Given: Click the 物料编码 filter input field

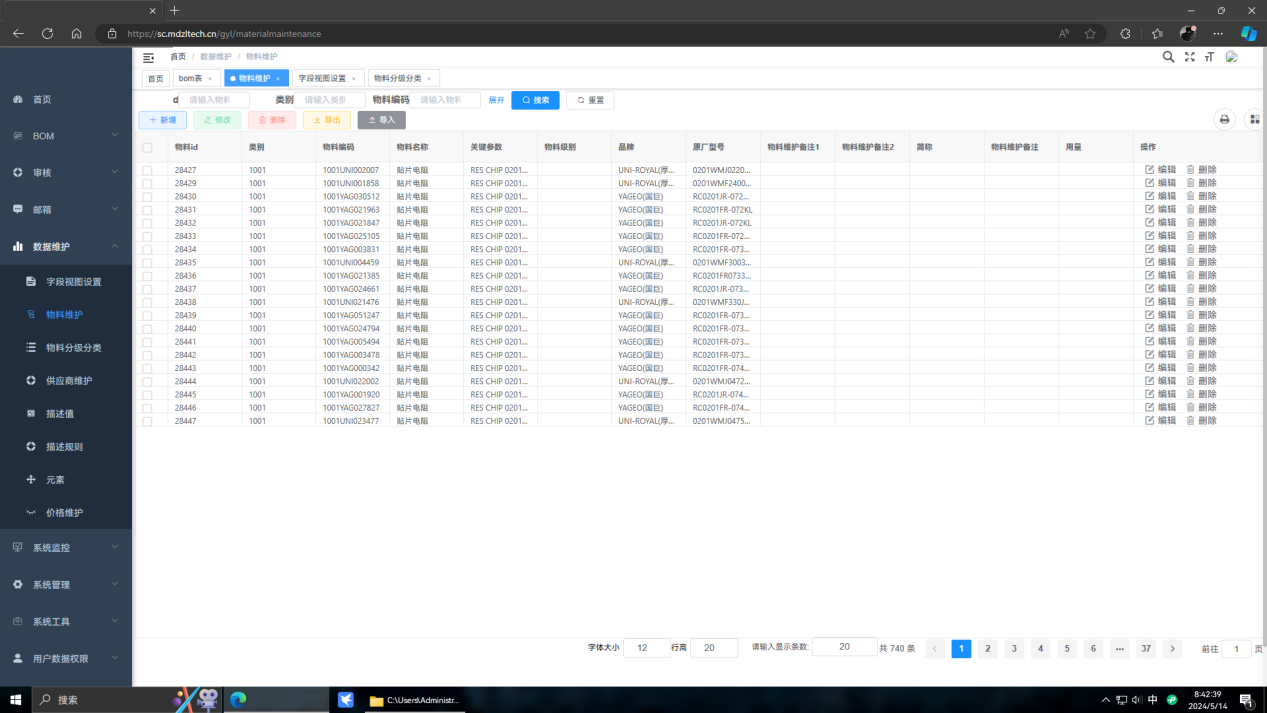Looking at the screenshot, I should point(447,100).
